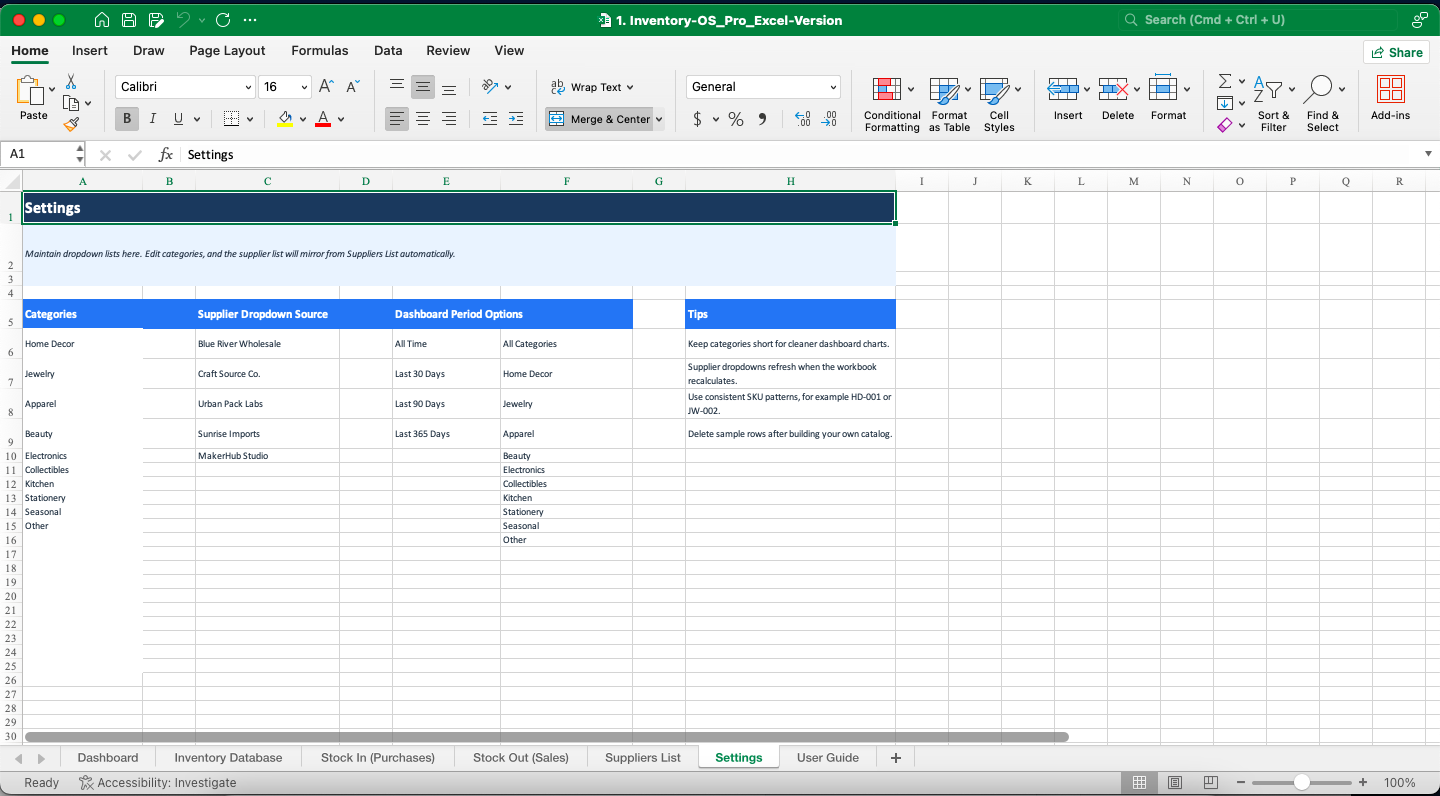The image size is (1440, 796).
Task: Open the Merge & Center dropdown arrow
Action: pos(661,119)
